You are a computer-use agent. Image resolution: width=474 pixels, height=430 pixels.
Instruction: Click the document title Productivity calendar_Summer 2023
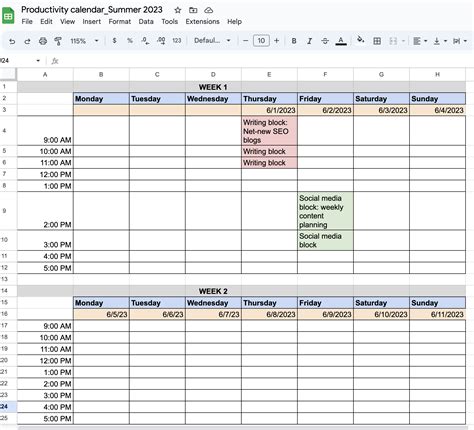[92, 10]
